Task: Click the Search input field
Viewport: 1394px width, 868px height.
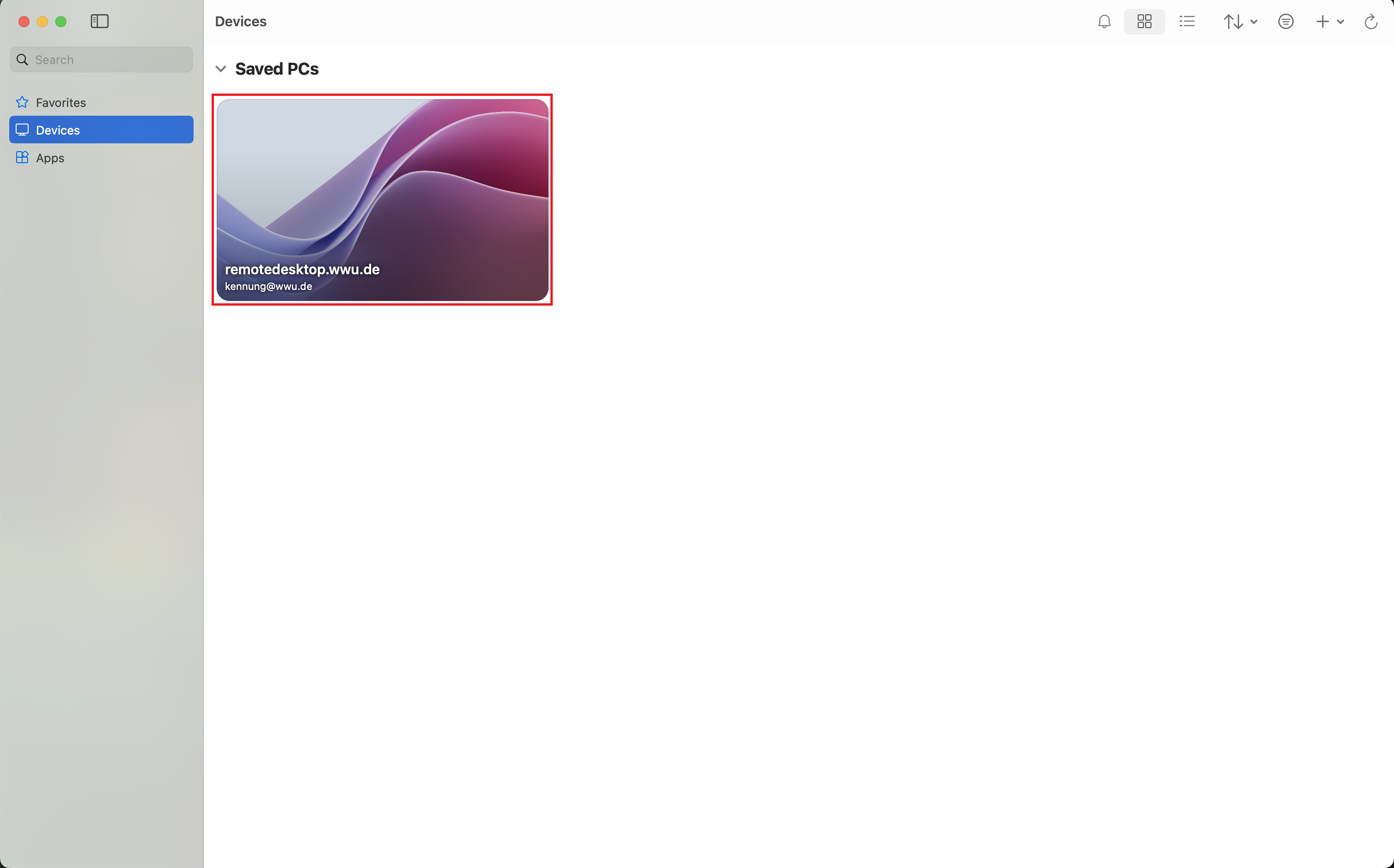Action: click(109, 60)
